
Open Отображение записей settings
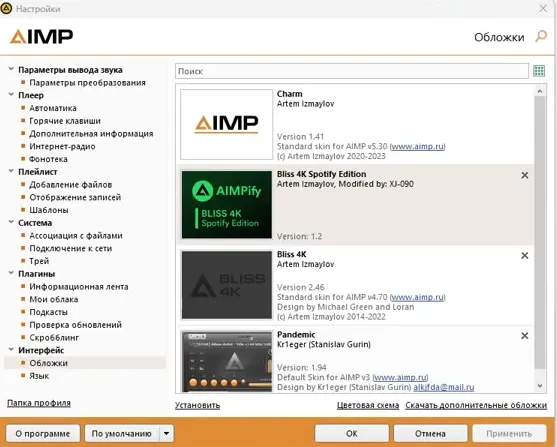(x=75, y=197)
